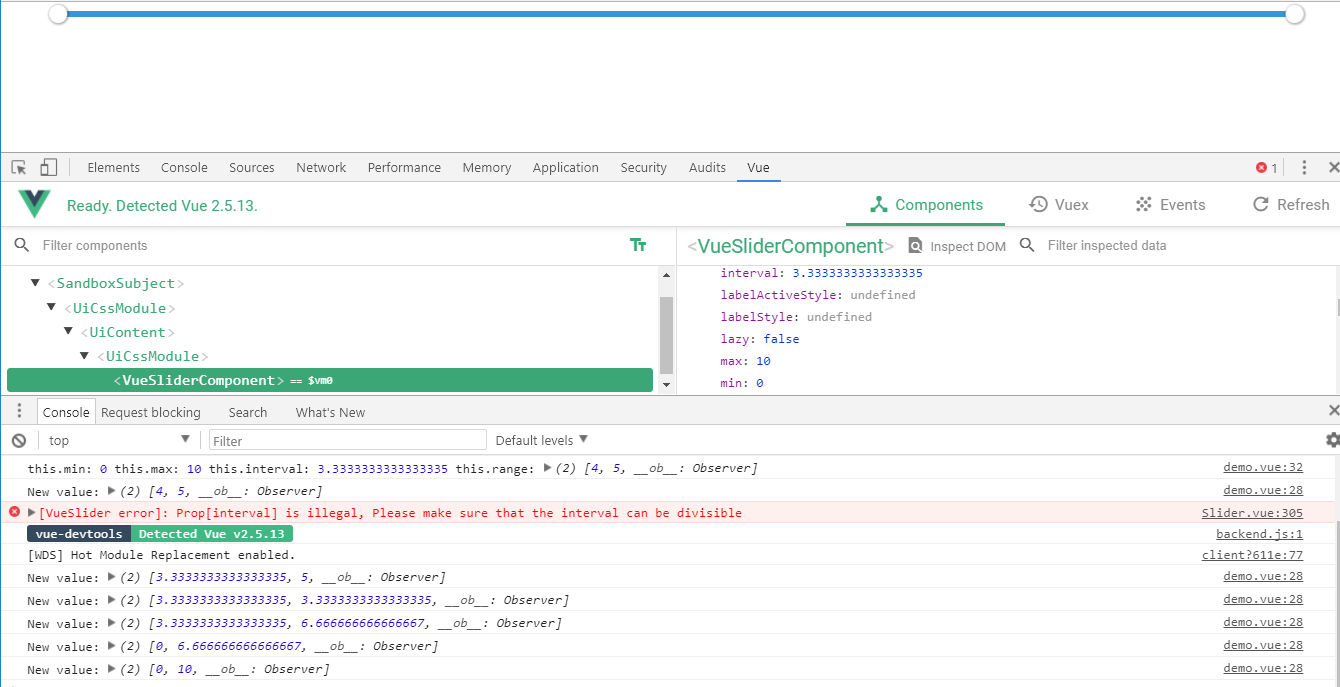The height and width of the screenshot is (687, 1340).
Task: Open the Slider.vue:305 source link
Action: (x=1252, y=513)
